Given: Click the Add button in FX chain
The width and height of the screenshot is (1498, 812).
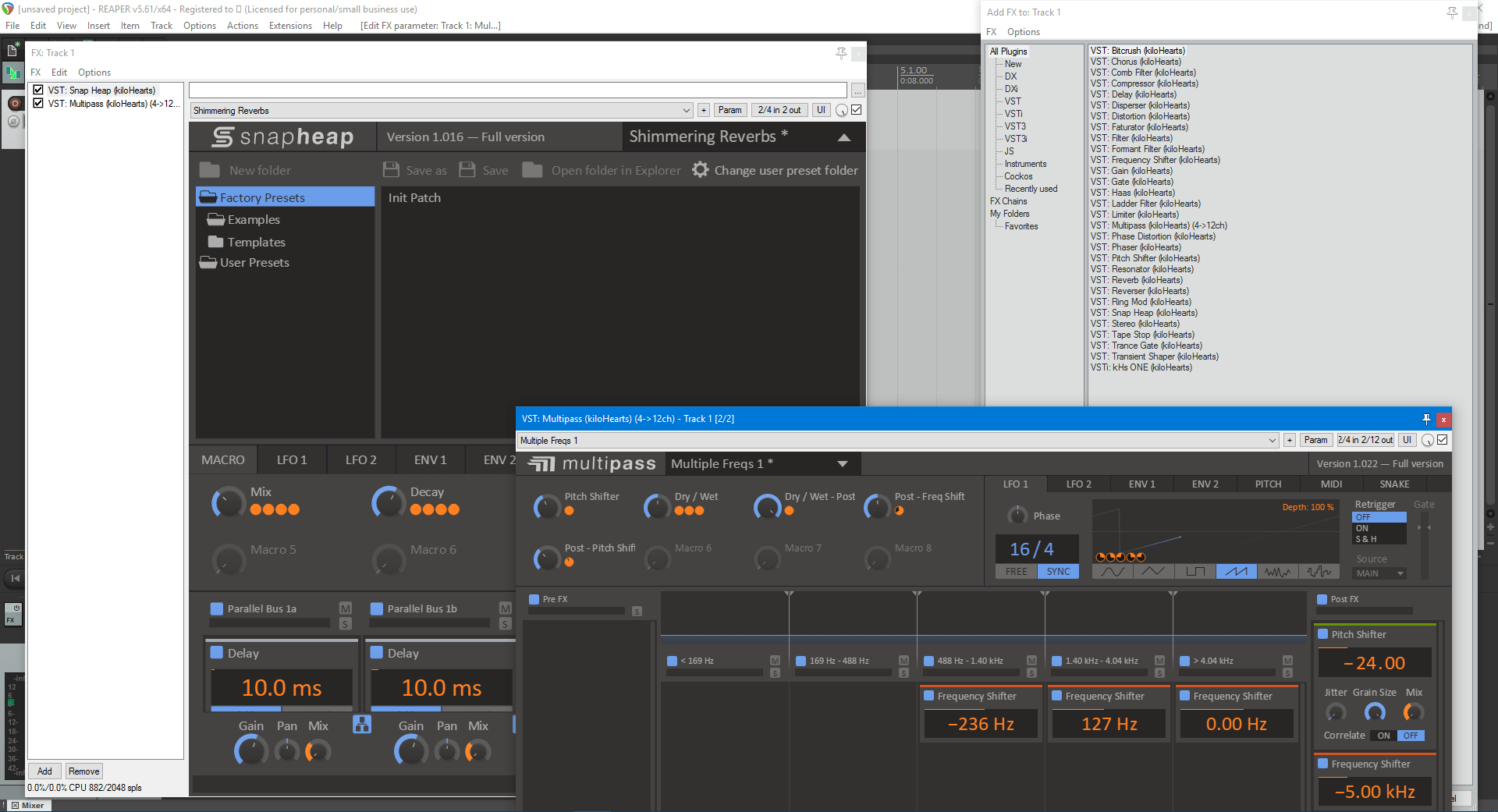Looking at the screenshot, I should click(x=44, y=771).
